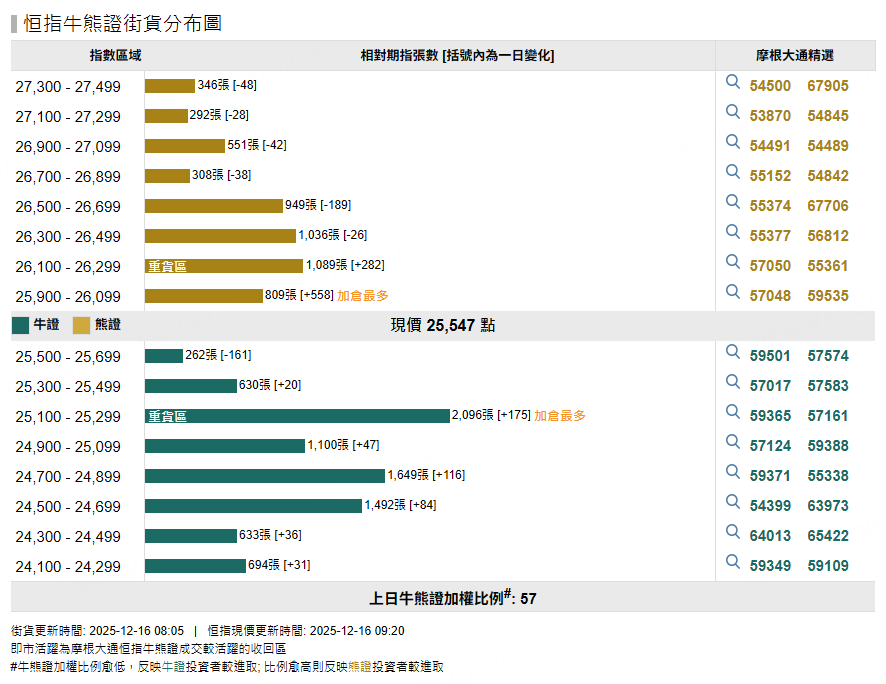Select warrant code 54842

(x=828, y=176)
